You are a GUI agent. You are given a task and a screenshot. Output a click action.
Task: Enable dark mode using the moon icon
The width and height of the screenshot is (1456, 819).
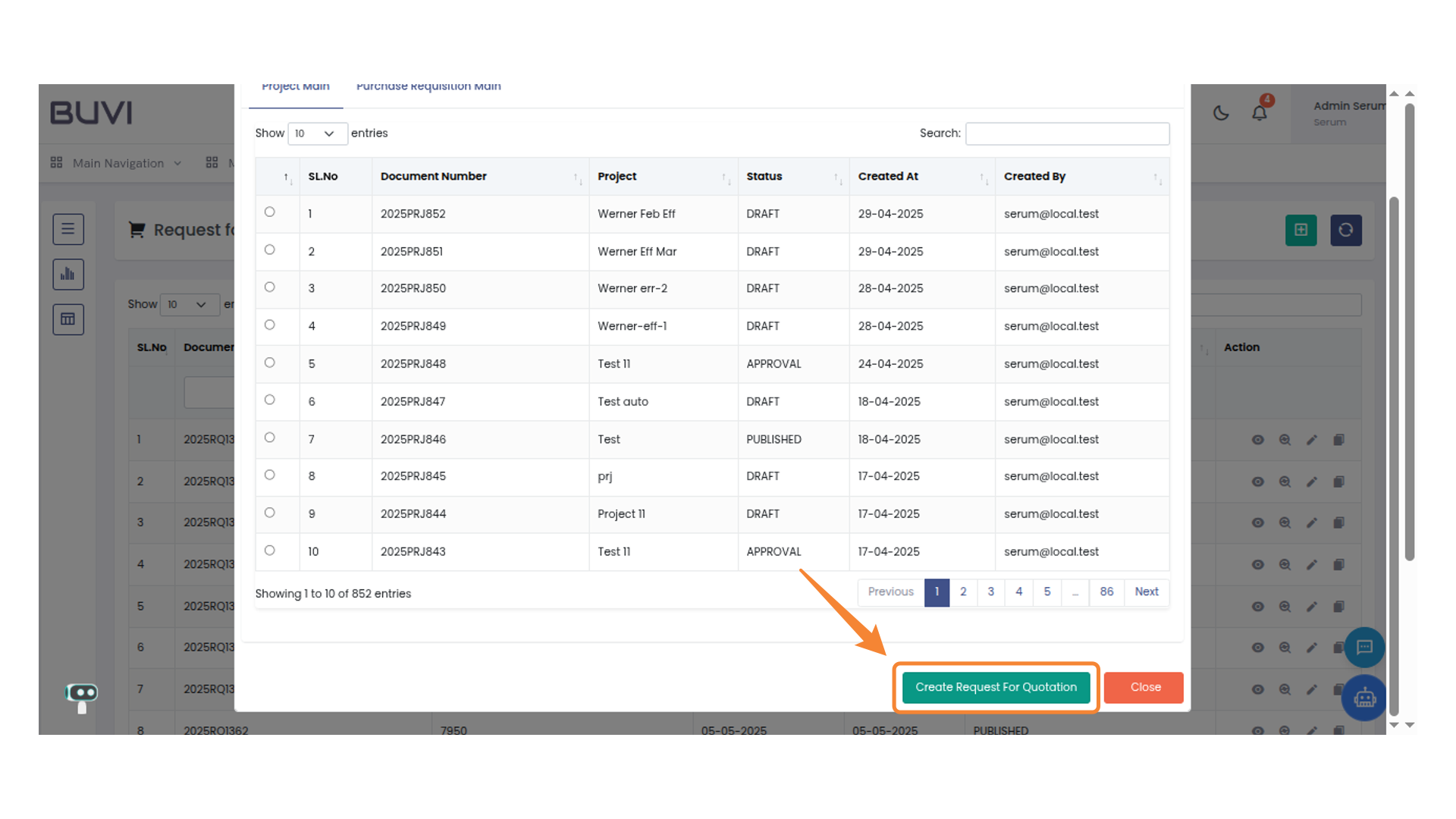[1221, 112]
